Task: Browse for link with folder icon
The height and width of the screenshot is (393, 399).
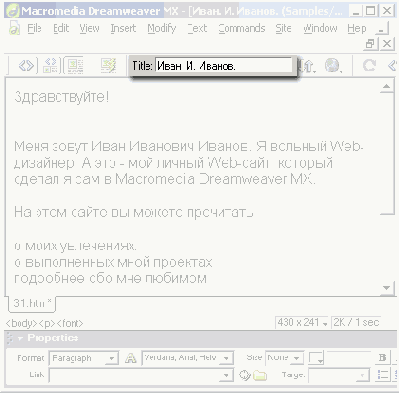Action: coord(260,376)
